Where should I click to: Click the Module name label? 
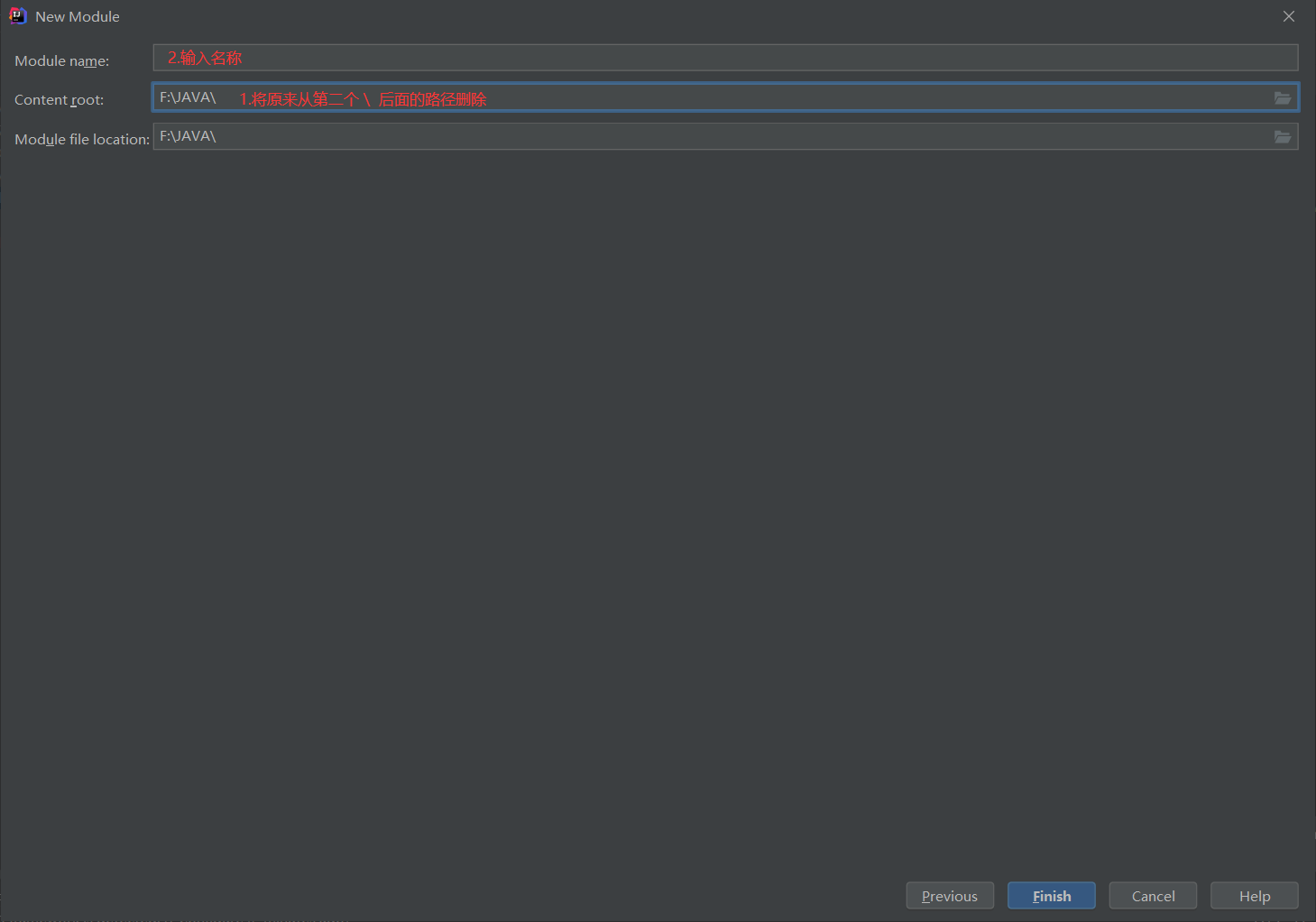61,60
